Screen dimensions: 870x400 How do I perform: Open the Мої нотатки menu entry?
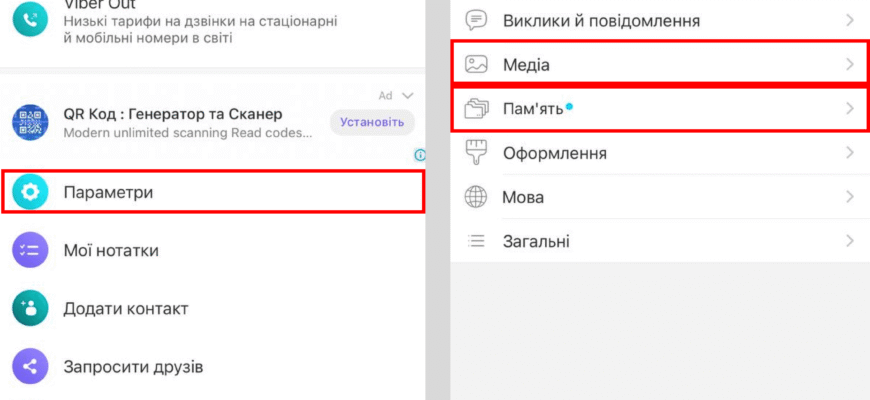click(x=214, y=250)
